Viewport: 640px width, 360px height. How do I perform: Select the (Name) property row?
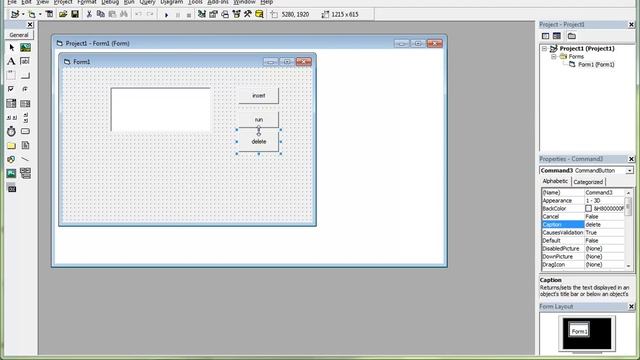pyautogui.click(x=583, y=193)
